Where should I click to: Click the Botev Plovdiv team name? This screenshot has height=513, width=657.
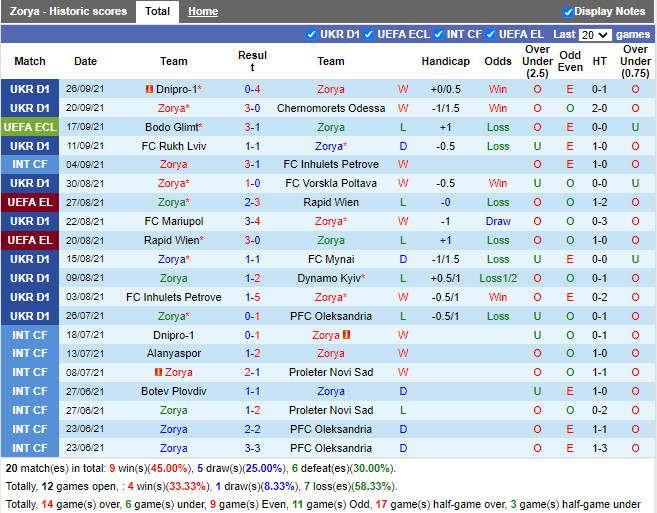coord(173,392)
